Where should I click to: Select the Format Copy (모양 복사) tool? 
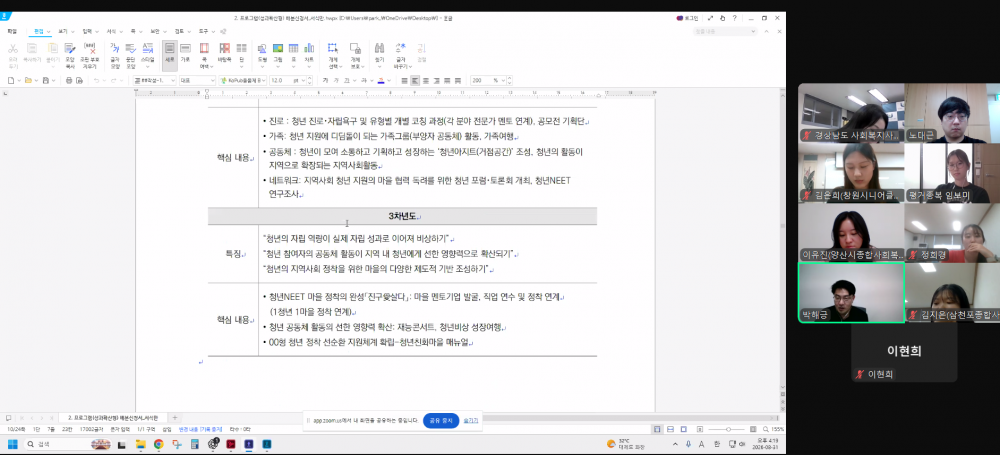(70, 52)
